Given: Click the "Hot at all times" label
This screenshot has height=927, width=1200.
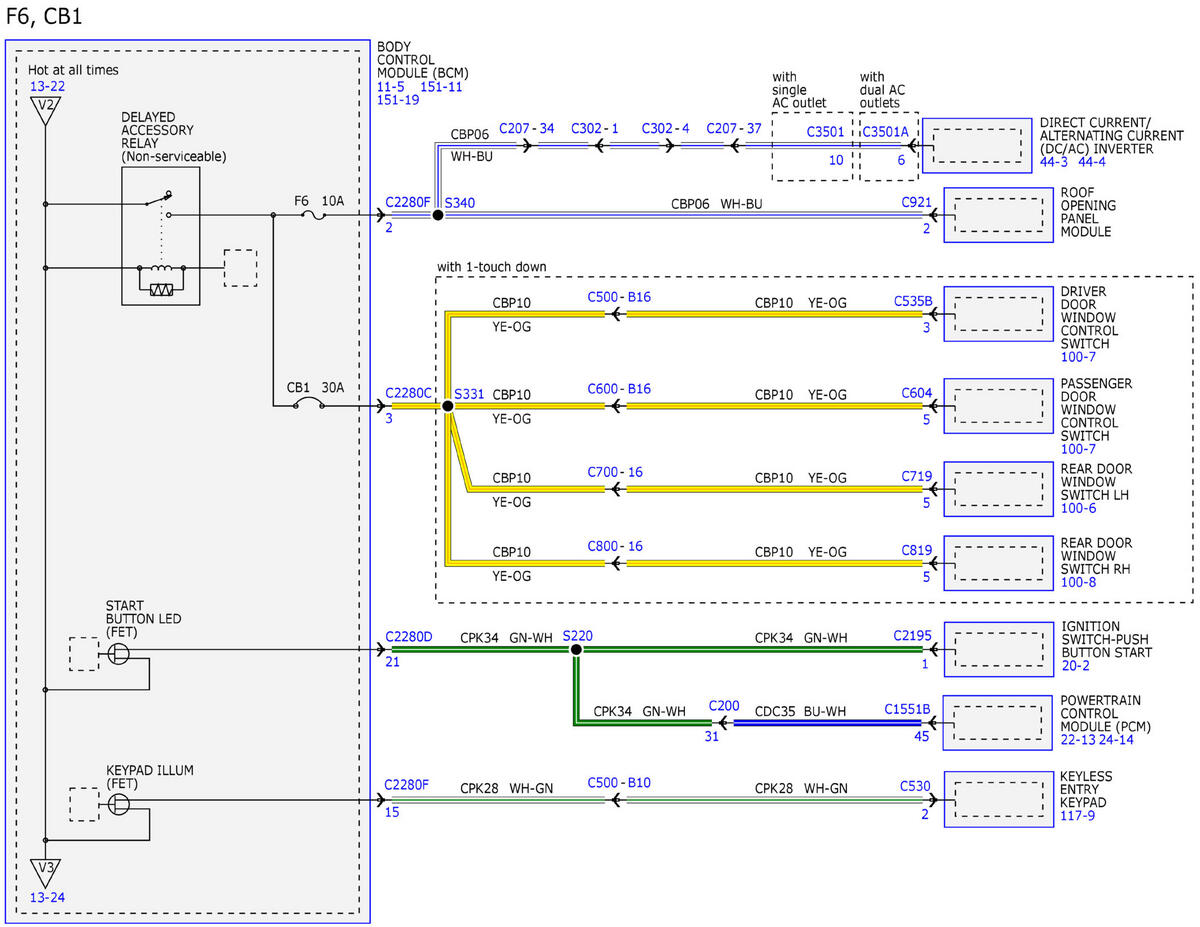Looking at the screenshot, I should (73, 70).
